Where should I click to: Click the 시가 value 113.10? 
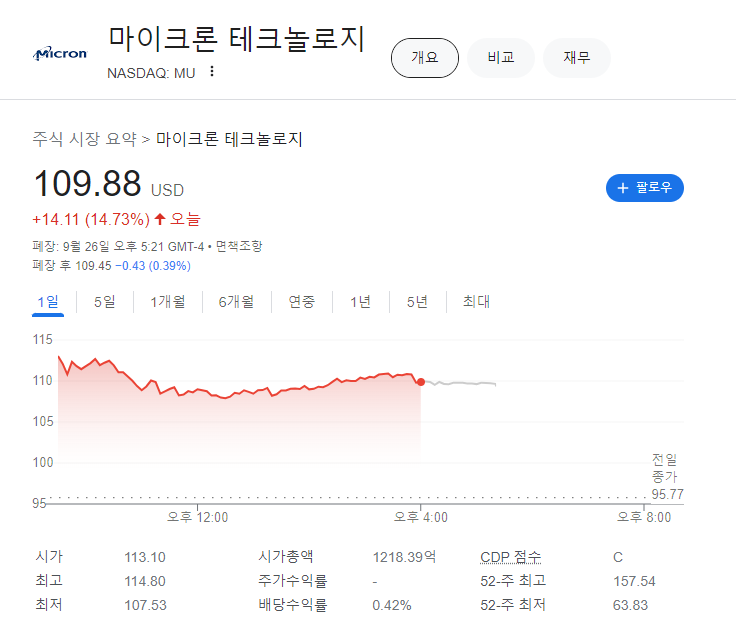tap(145, 557)
